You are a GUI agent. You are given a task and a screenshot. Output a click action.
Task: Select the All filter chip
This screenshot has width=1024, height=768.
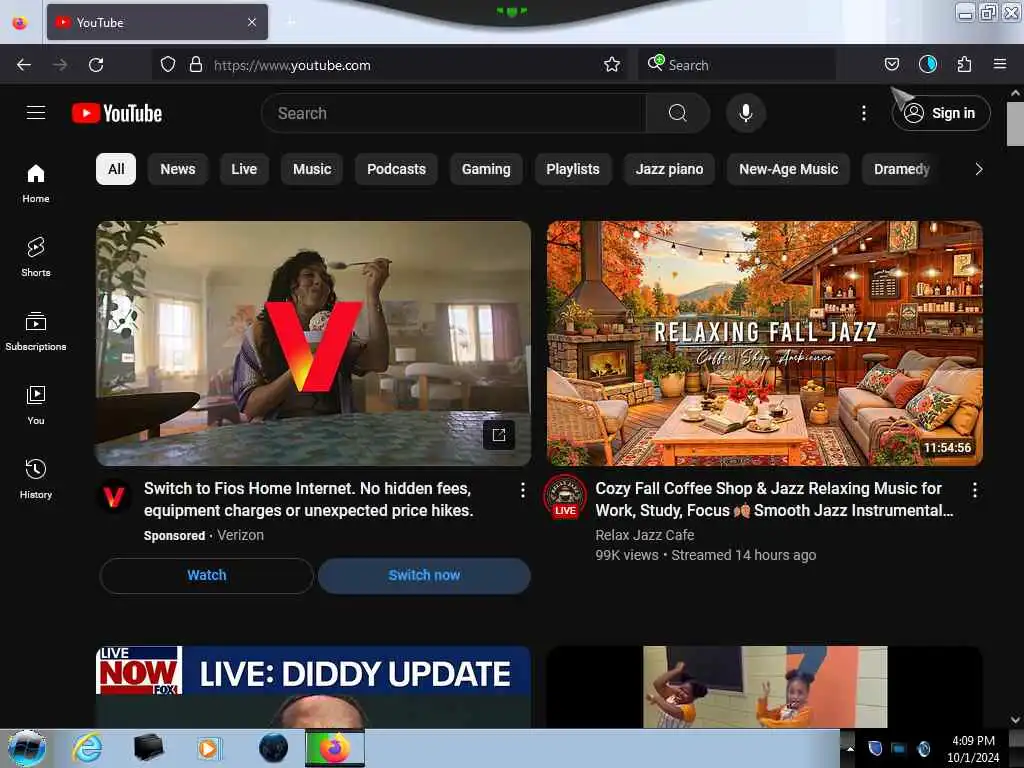coord(116,169)
